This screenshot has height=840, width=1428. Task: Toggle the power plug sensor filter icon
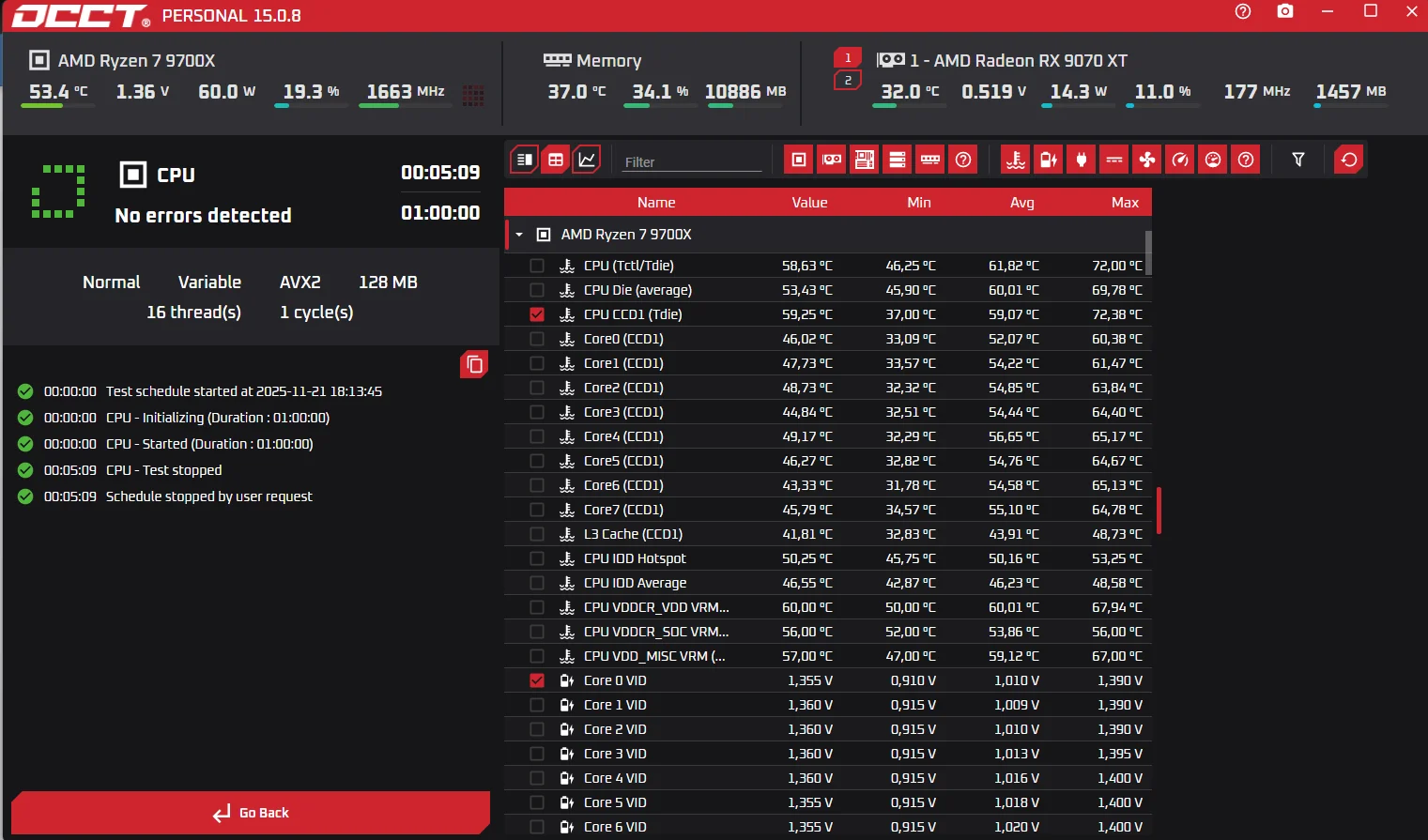point(1082,160)
